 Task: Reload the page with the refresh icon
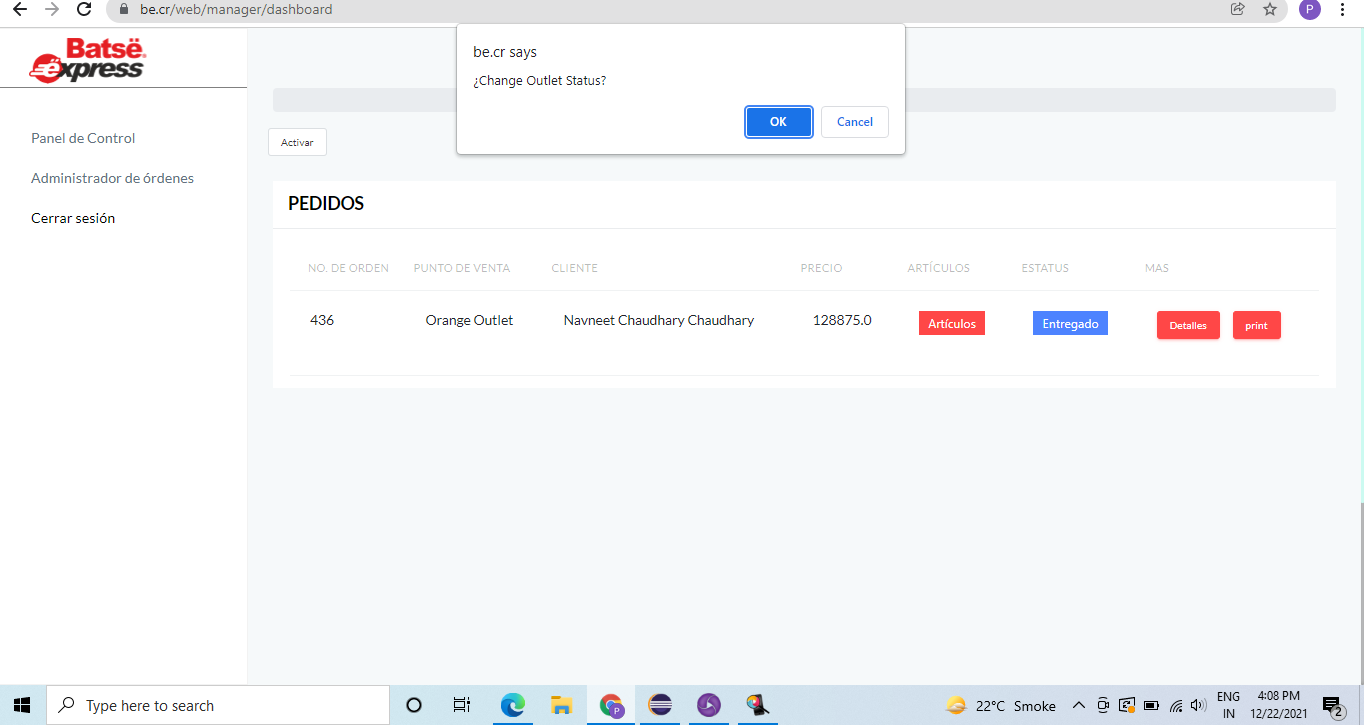[85, 9]
